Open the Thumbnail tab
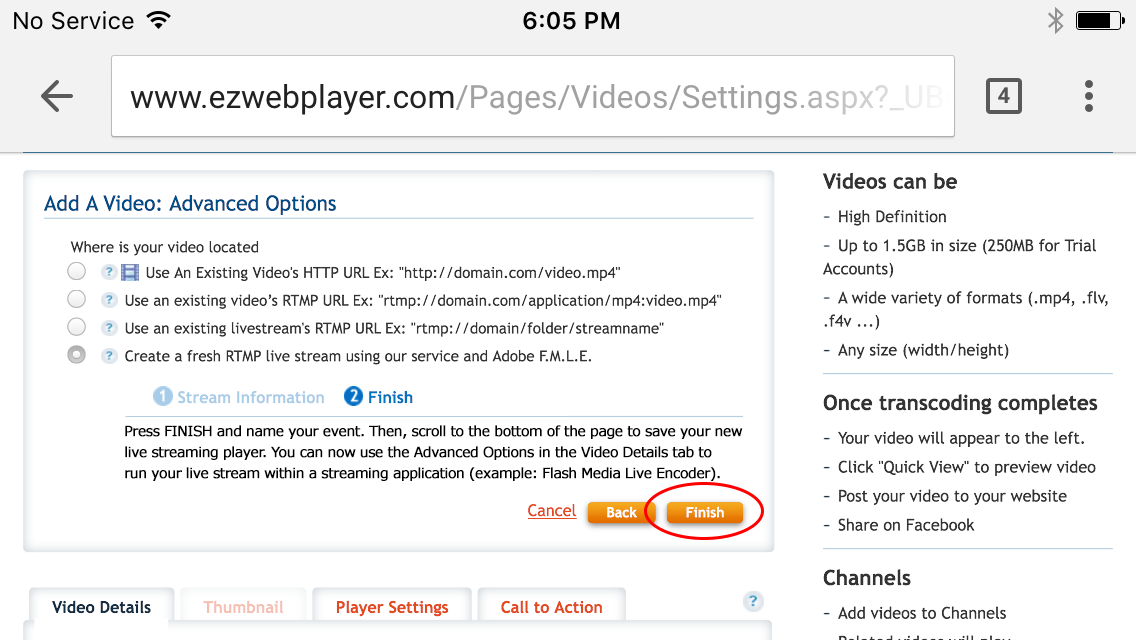 coord(243,607)
